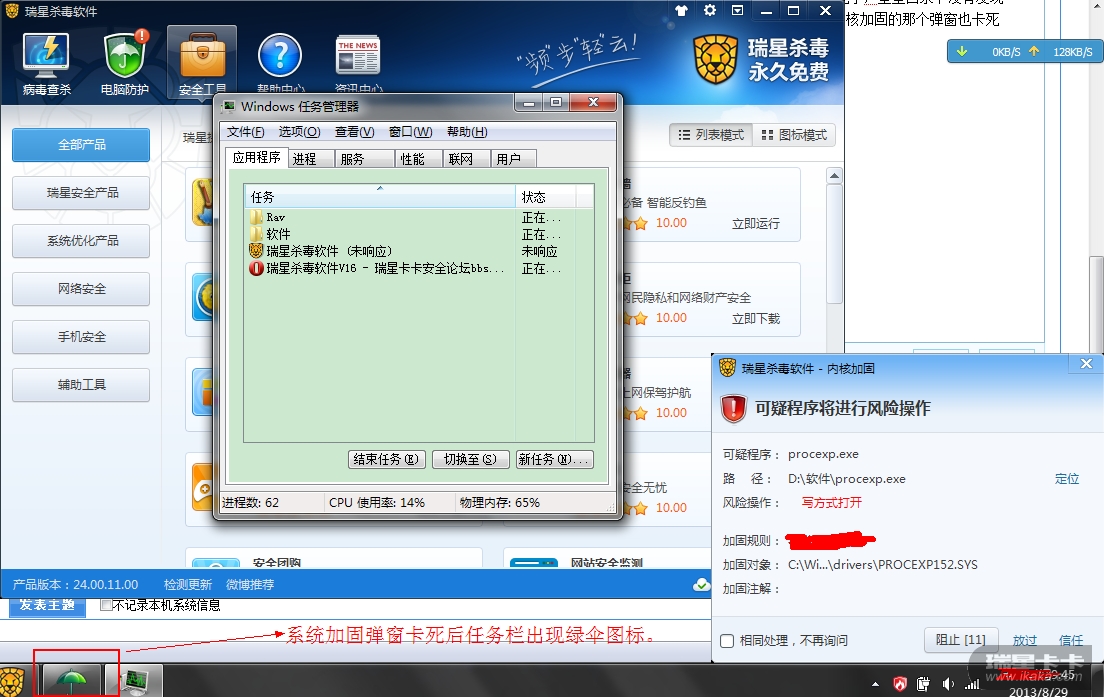Image resolution: width=1104 pixels, height=697 pixels.
Task: Select the 瑞星杀毒软件V16 forum task row
Action: click(x=419, y=268)
